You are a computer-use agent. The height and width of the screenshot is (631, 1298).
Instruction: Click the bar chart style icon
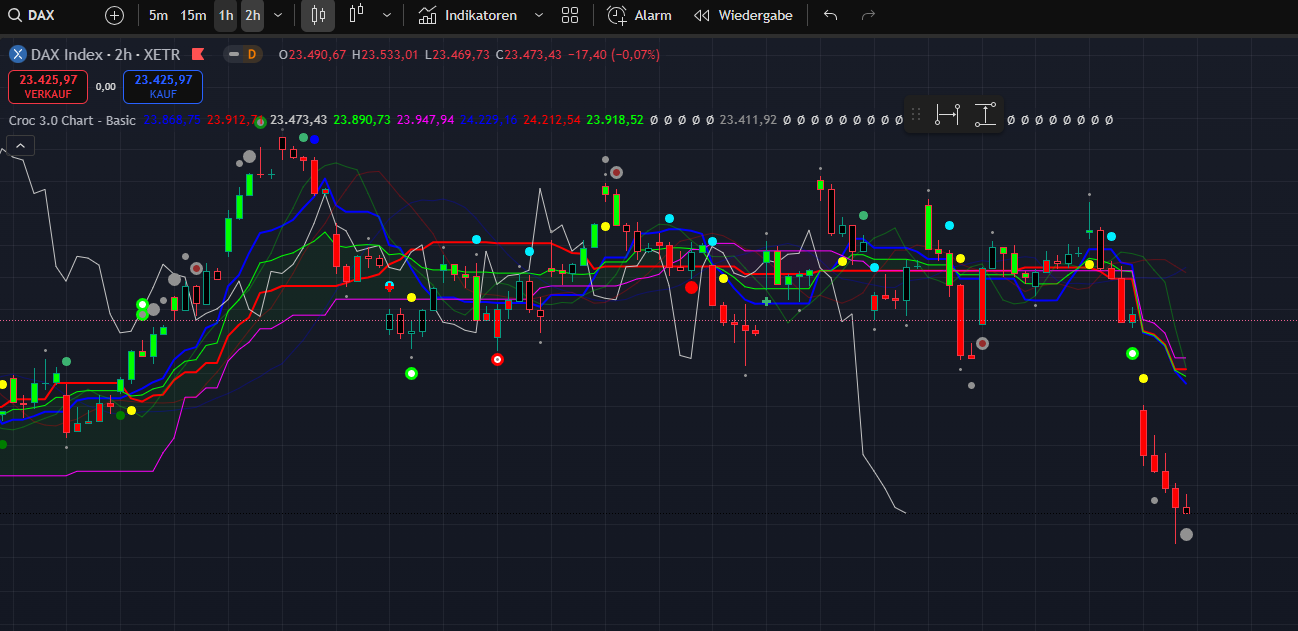(356, 16)
